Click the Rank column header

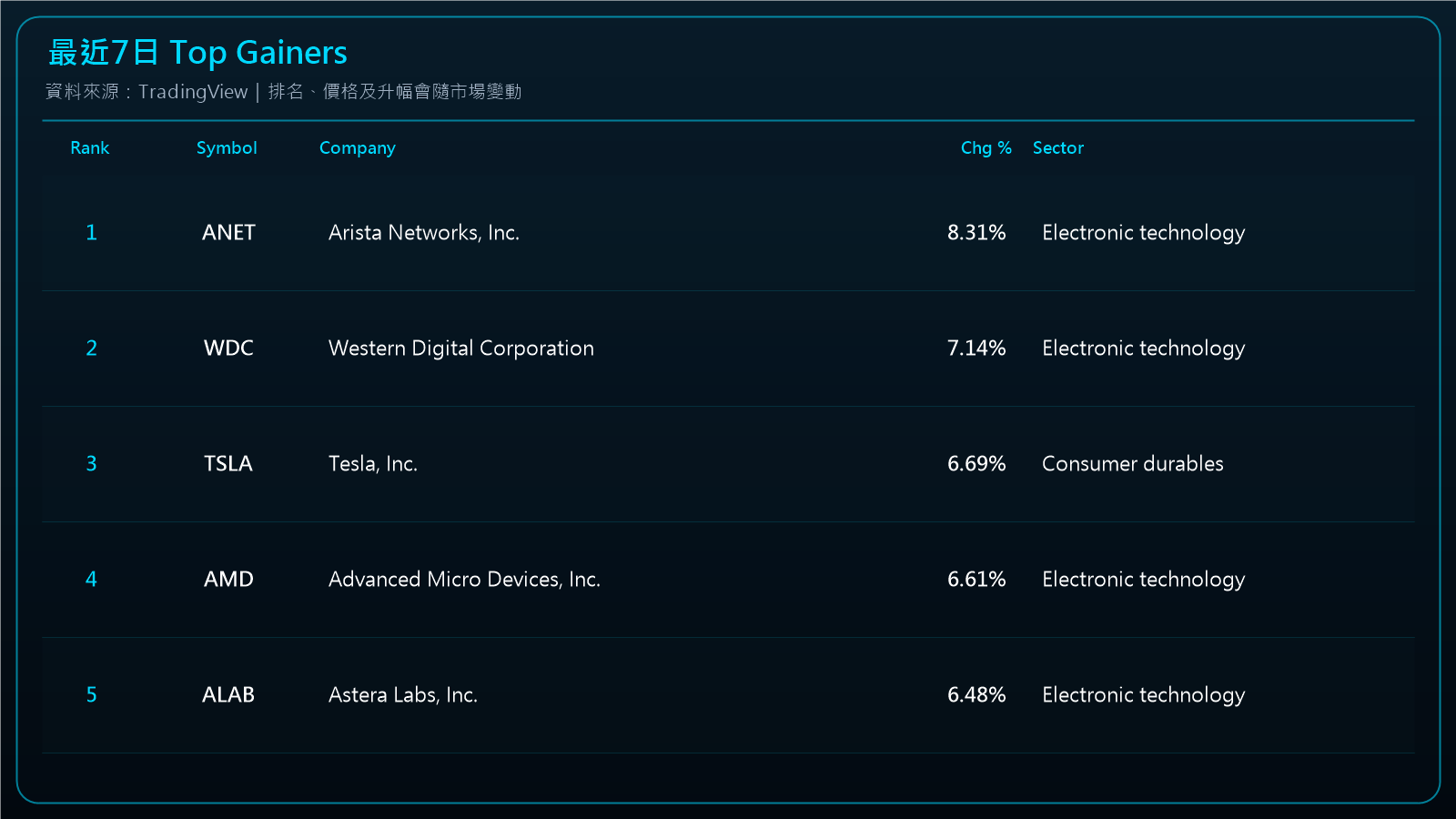tap(90, 147)
